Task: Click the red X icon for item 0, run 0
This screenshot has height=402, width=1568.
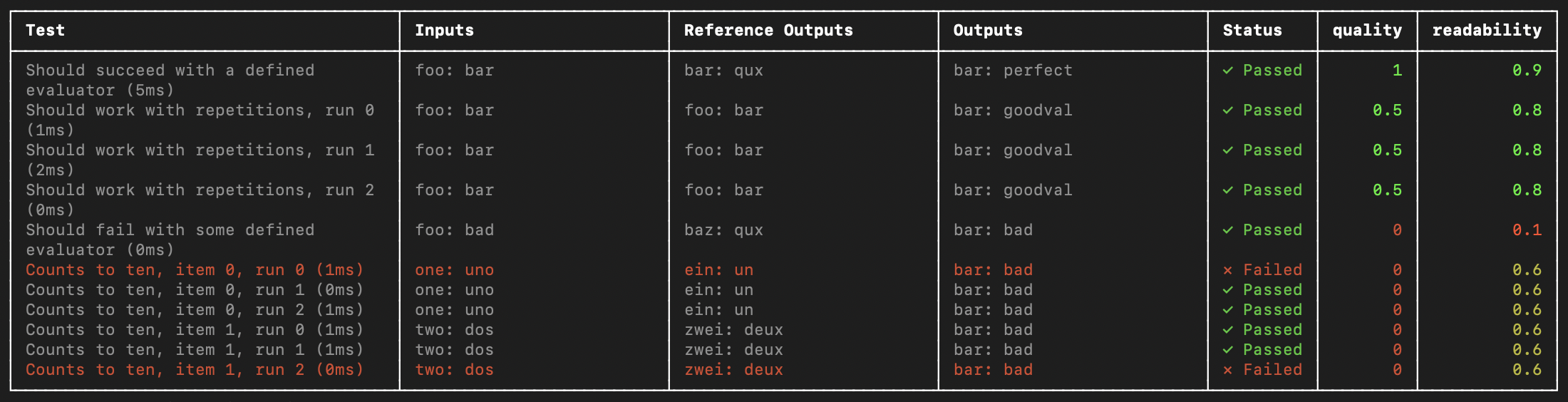Action: coord(1227,270)
